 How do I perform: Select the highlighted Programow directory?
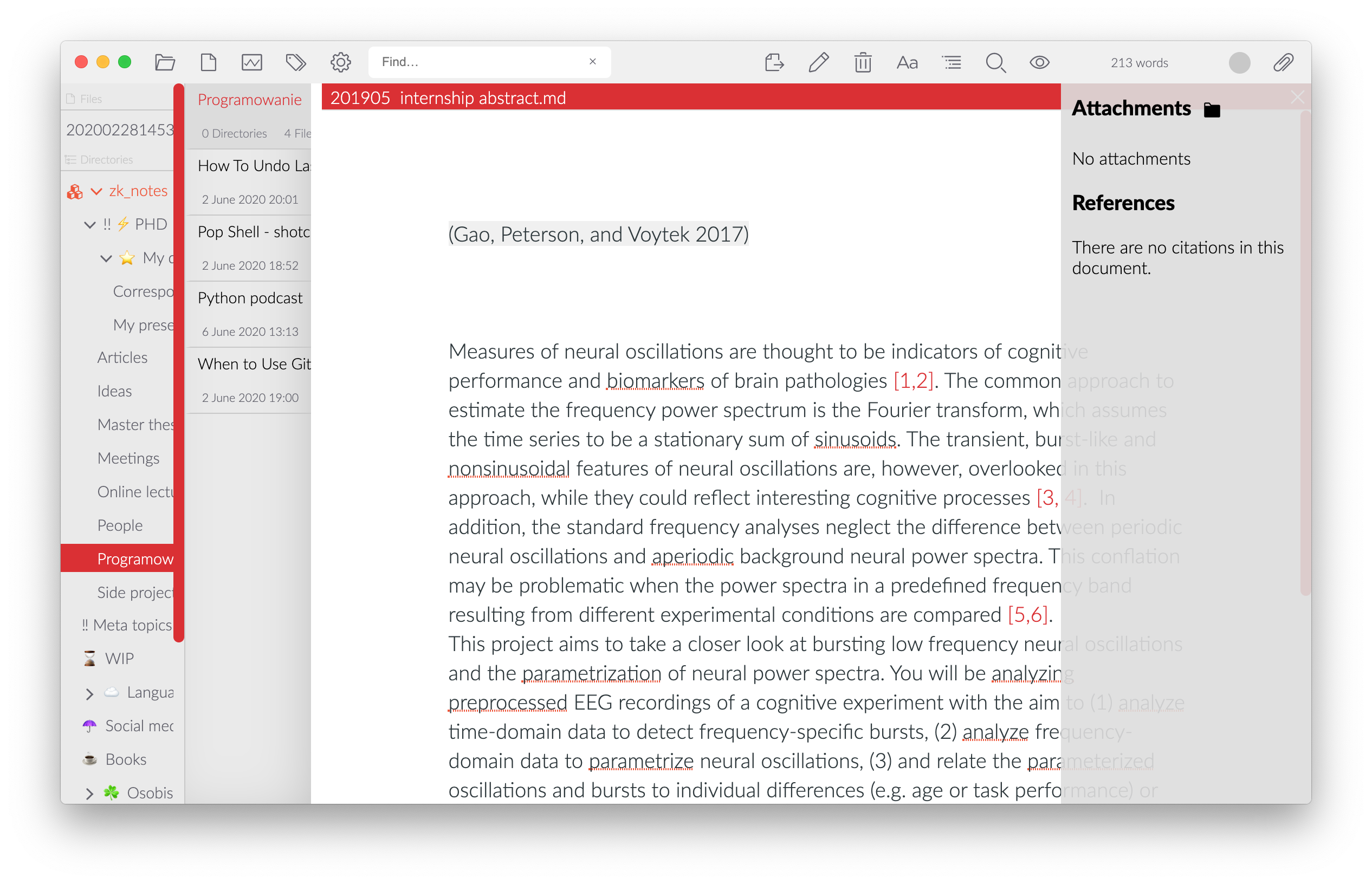coord(118,558)
